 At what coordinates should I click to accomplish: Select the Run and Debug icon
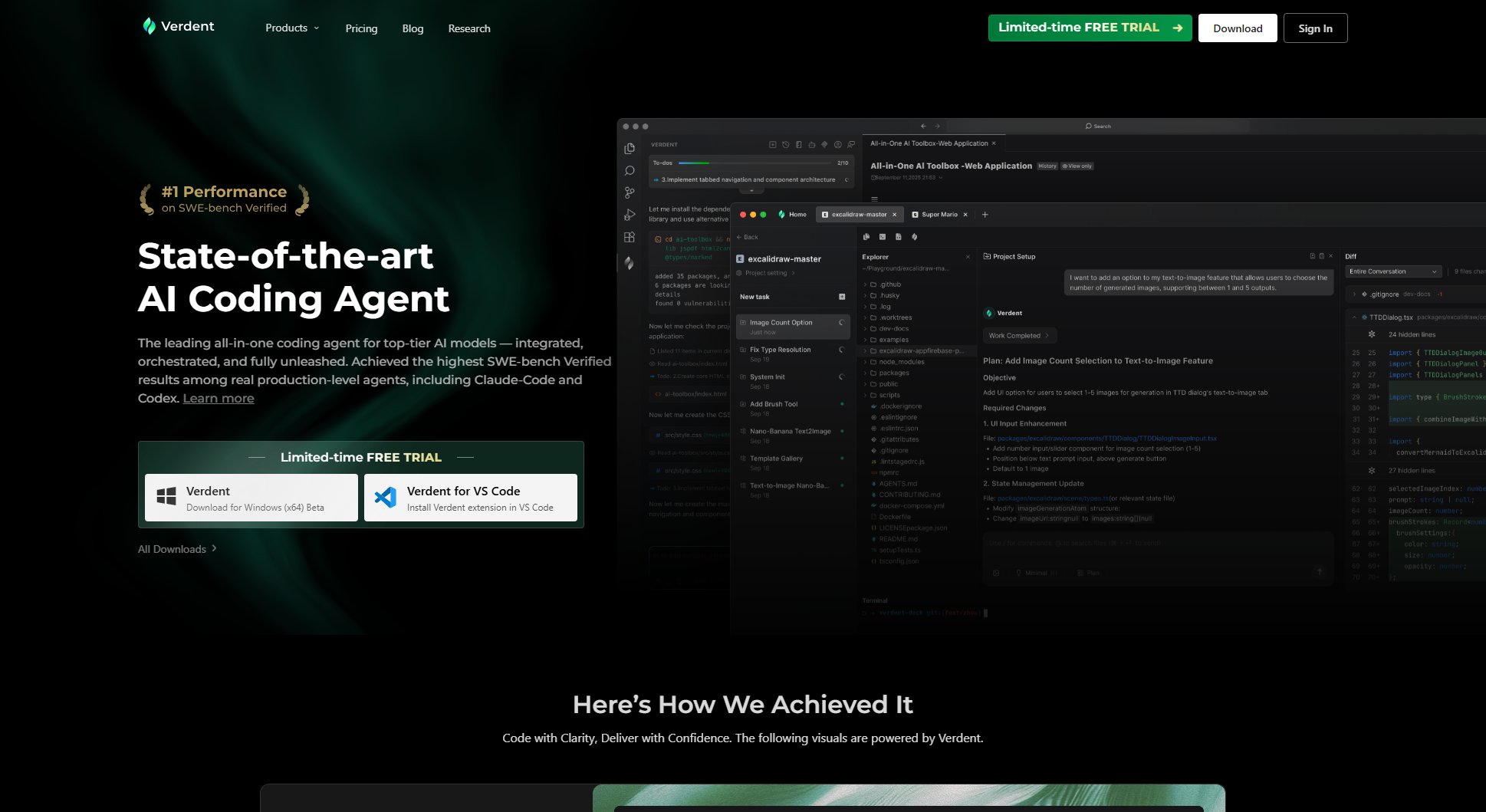tap(629, 214)
